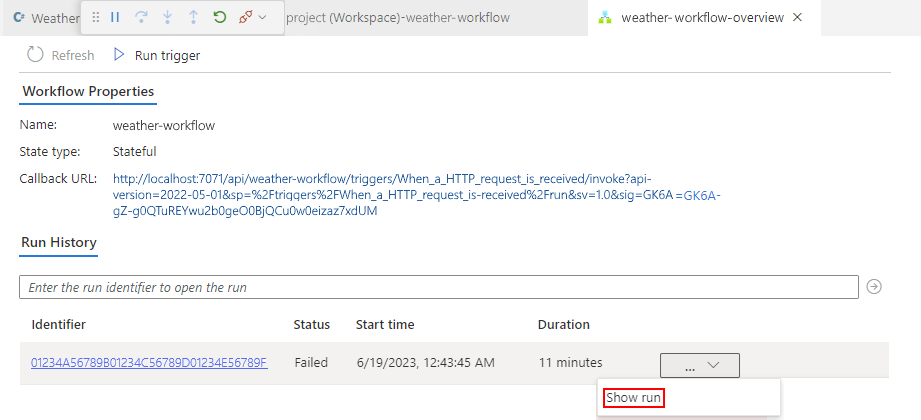
Task: Click the Workflow Properties heading
Action: [x=88, y=92]
